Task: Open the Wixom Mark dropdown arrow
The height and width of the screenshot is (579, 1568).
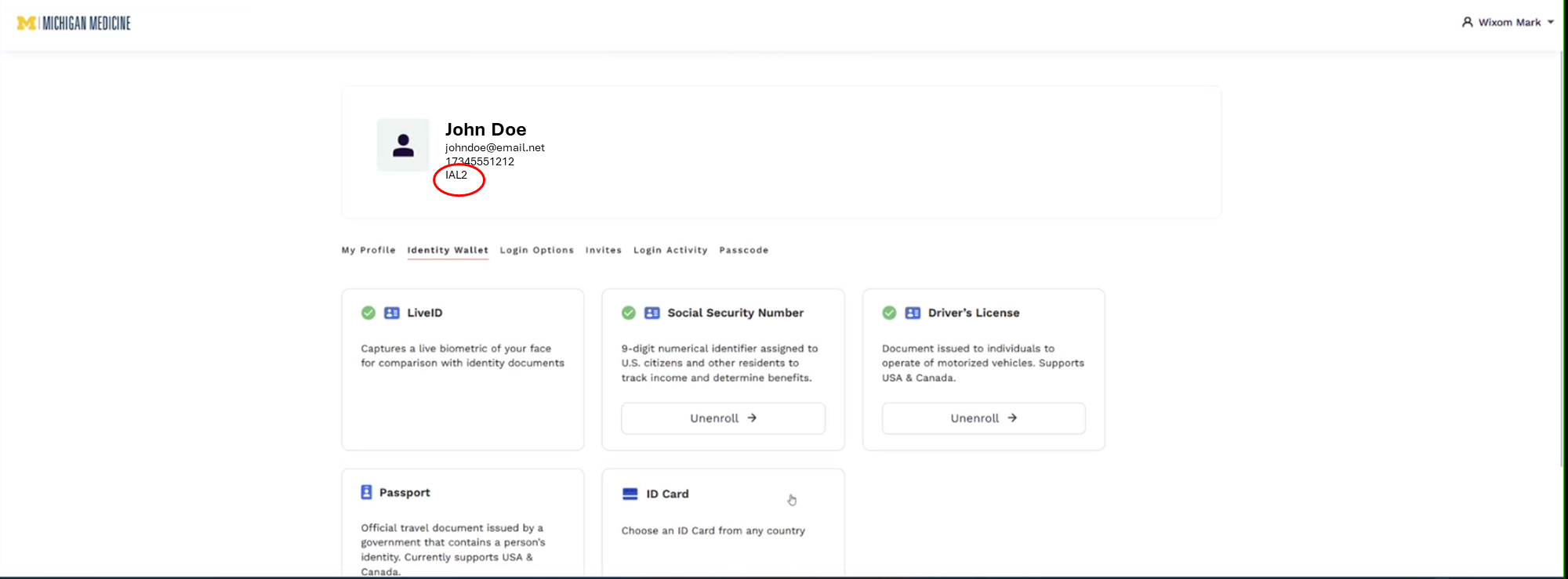Action: [1551, 22]
